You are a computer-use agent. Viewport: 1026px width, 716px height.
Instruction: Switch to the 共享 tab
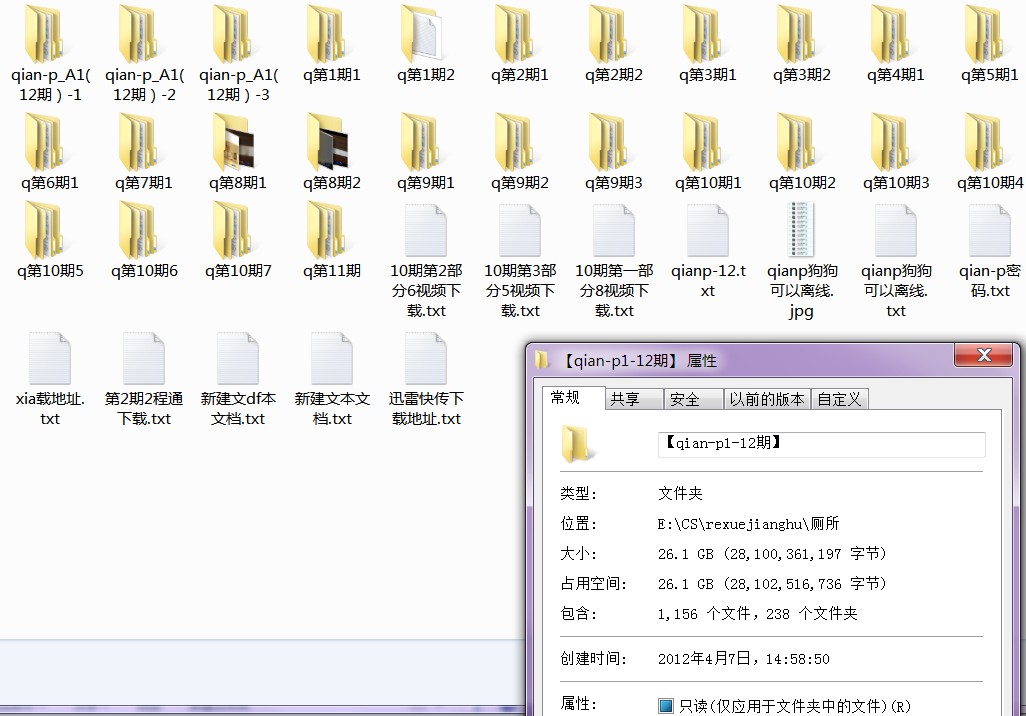[625, 399]
